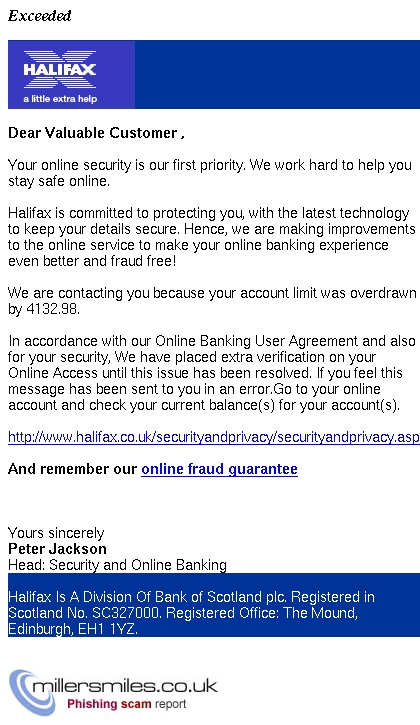Click the dark blue header banner area
The width and height of the screenshot is (420, 725).
[278, 74]
